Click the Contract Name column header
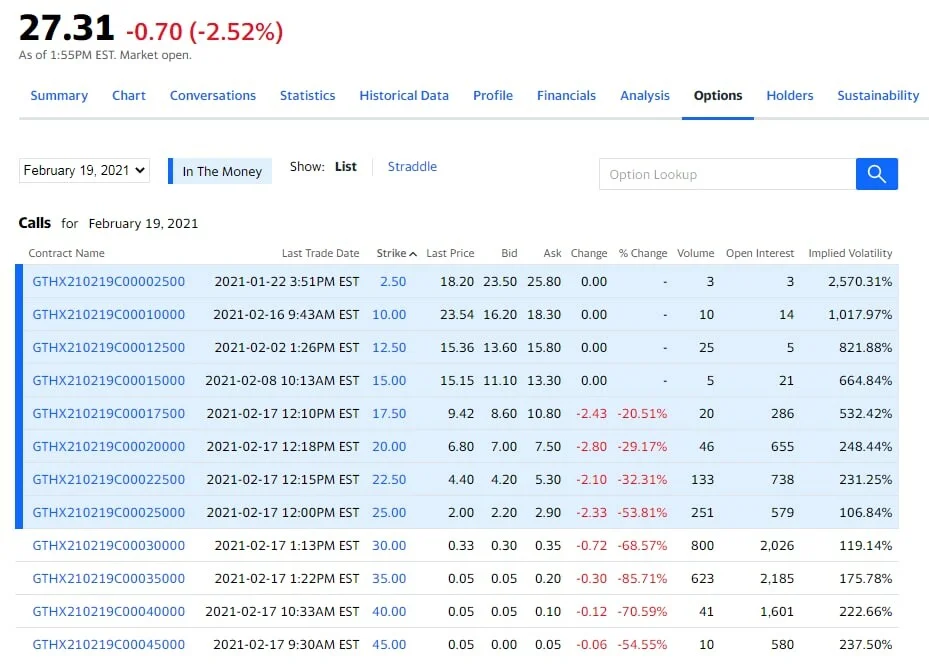The image size is (929, 664). point(66,253)
